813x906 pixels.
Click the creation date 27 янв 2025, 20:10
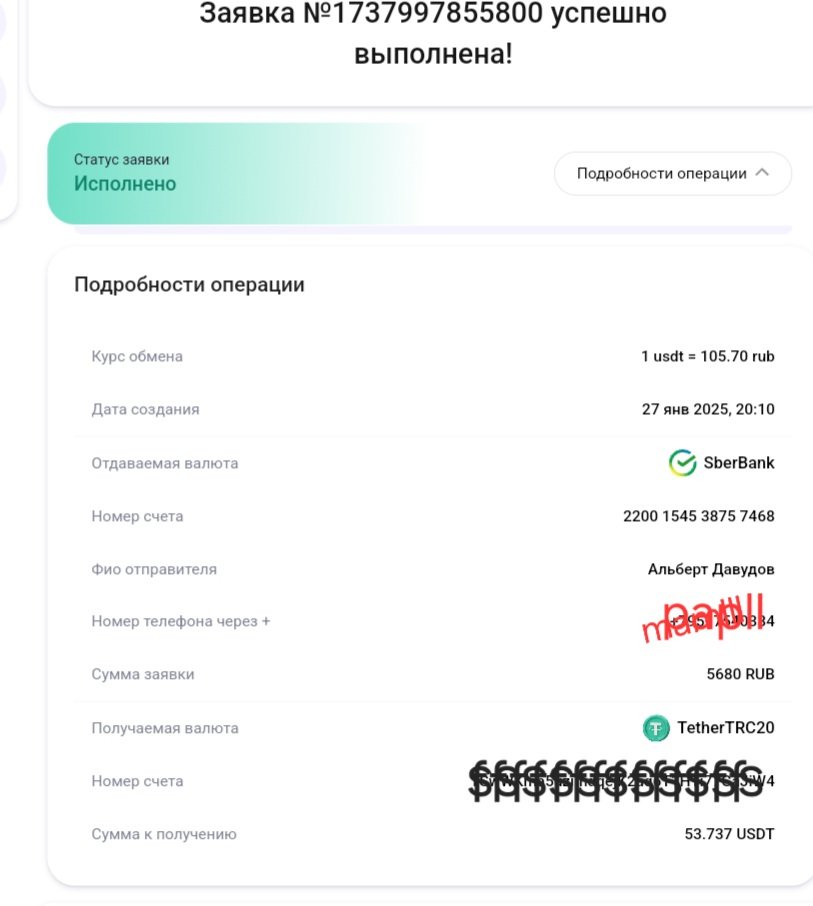point(708,410)
